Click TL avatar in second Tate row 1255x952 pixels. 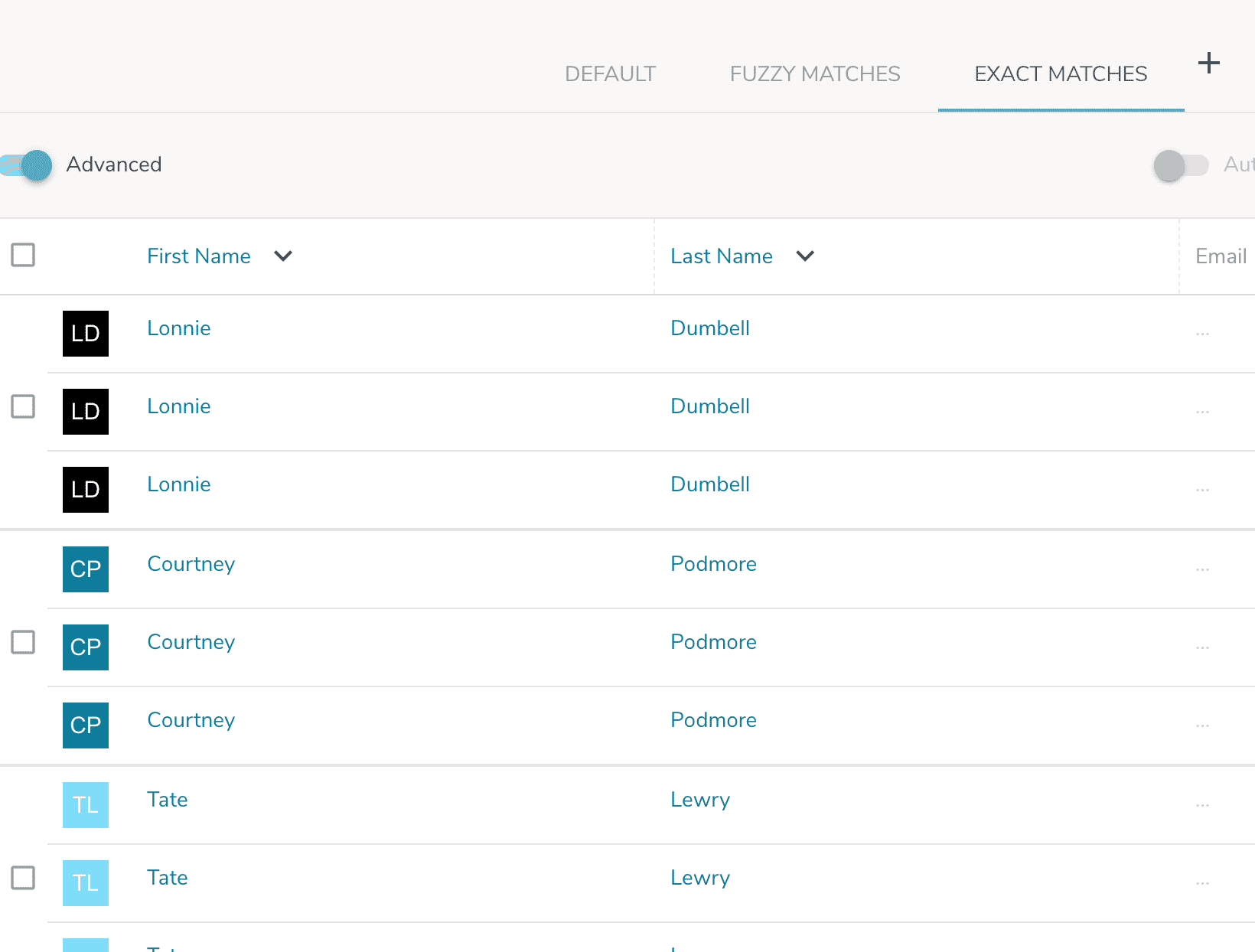coord(86,883)
